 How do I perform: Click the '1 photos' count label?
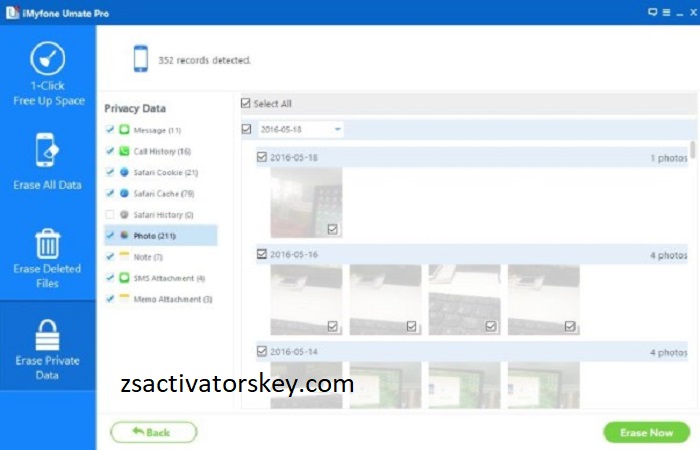669,158
